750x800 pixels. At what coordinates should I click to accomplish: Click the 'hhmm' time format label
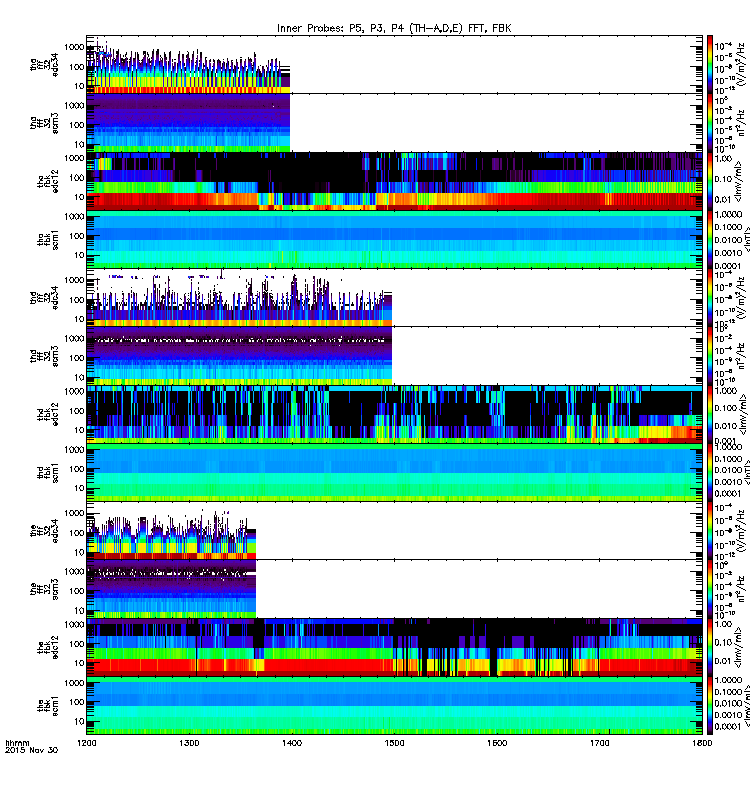[x=17, y=743]
